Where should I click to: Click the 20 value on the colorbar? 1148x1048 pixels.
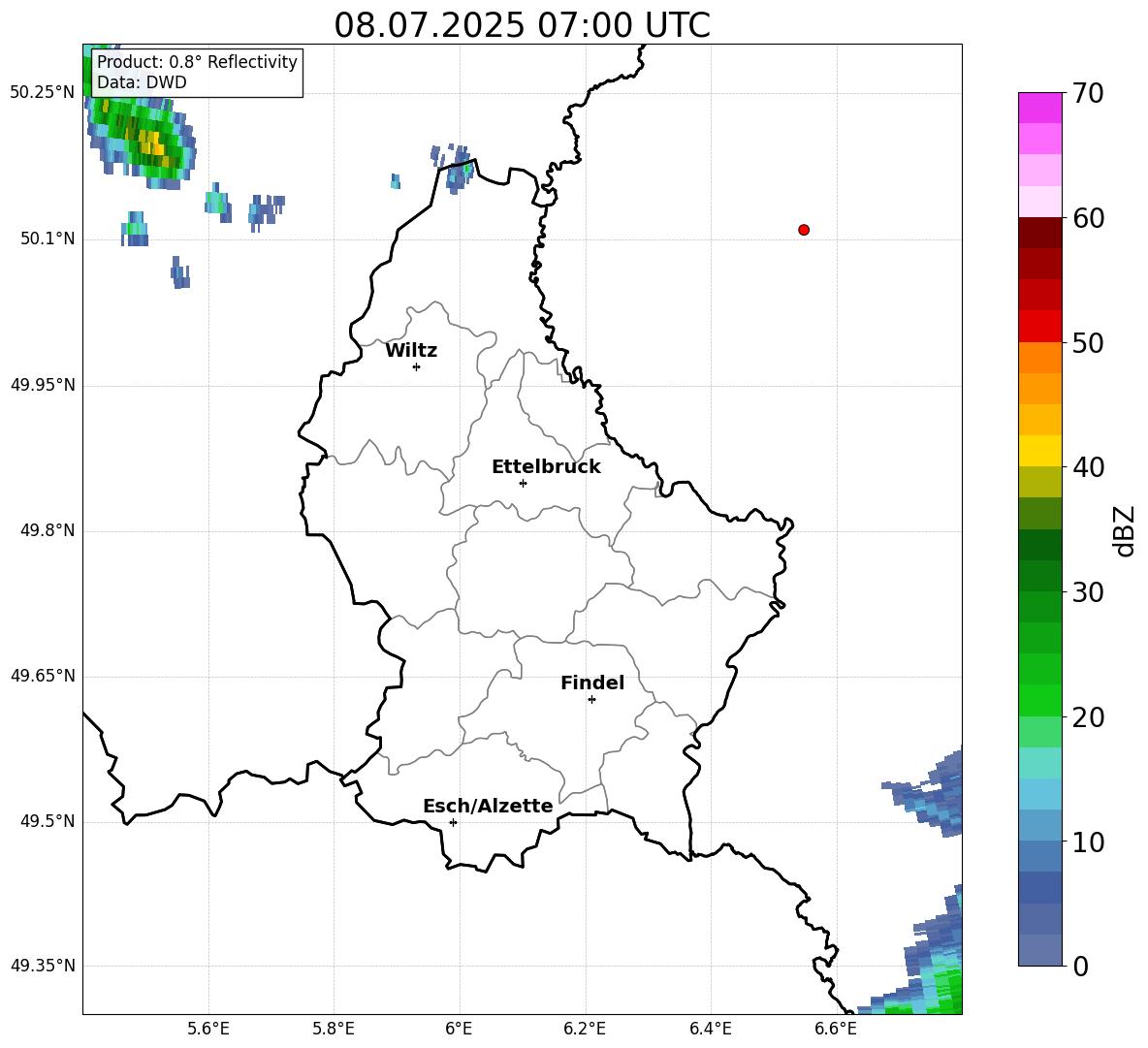(1088, 716)
